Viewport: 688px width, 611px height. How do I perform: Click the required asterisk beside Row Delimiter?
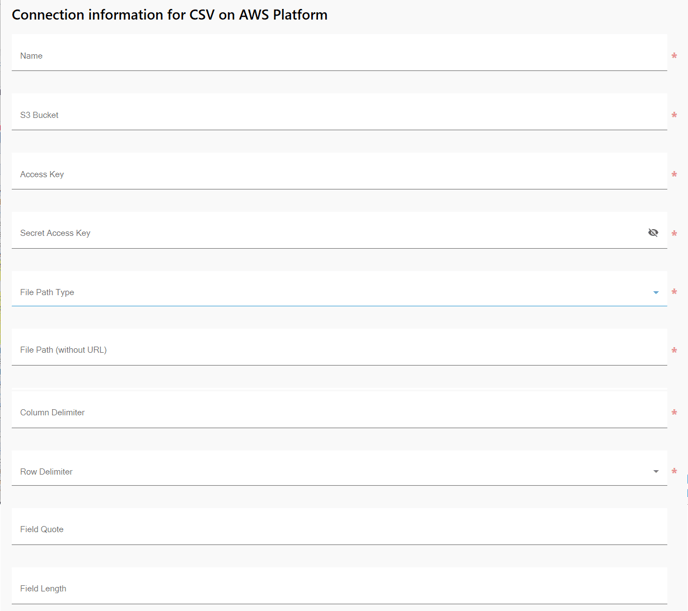tap(674, 472)
